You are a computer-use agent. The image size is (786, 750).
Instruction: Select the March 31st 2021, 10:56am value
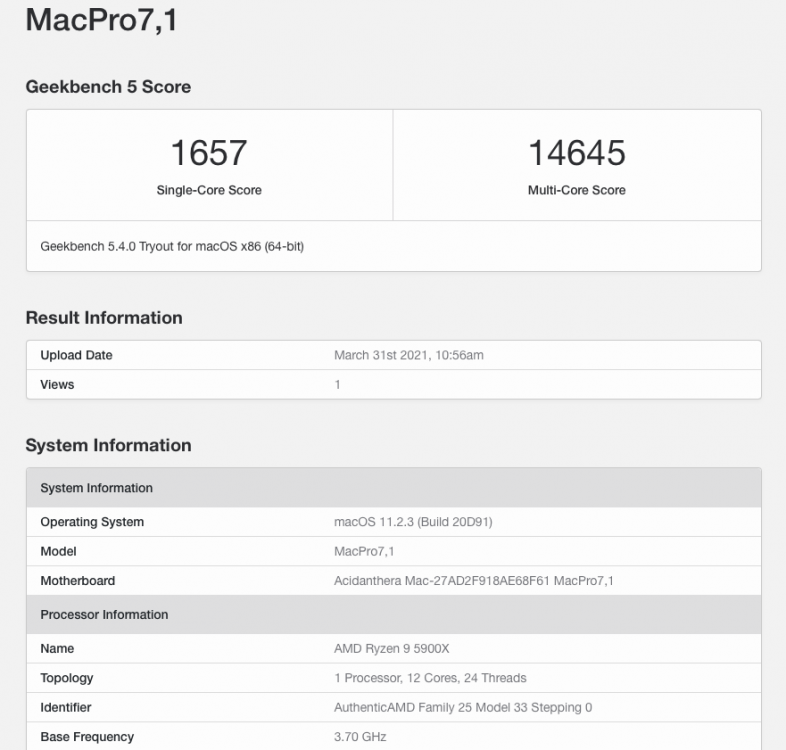pyautogui.click(x=409, y=355)
